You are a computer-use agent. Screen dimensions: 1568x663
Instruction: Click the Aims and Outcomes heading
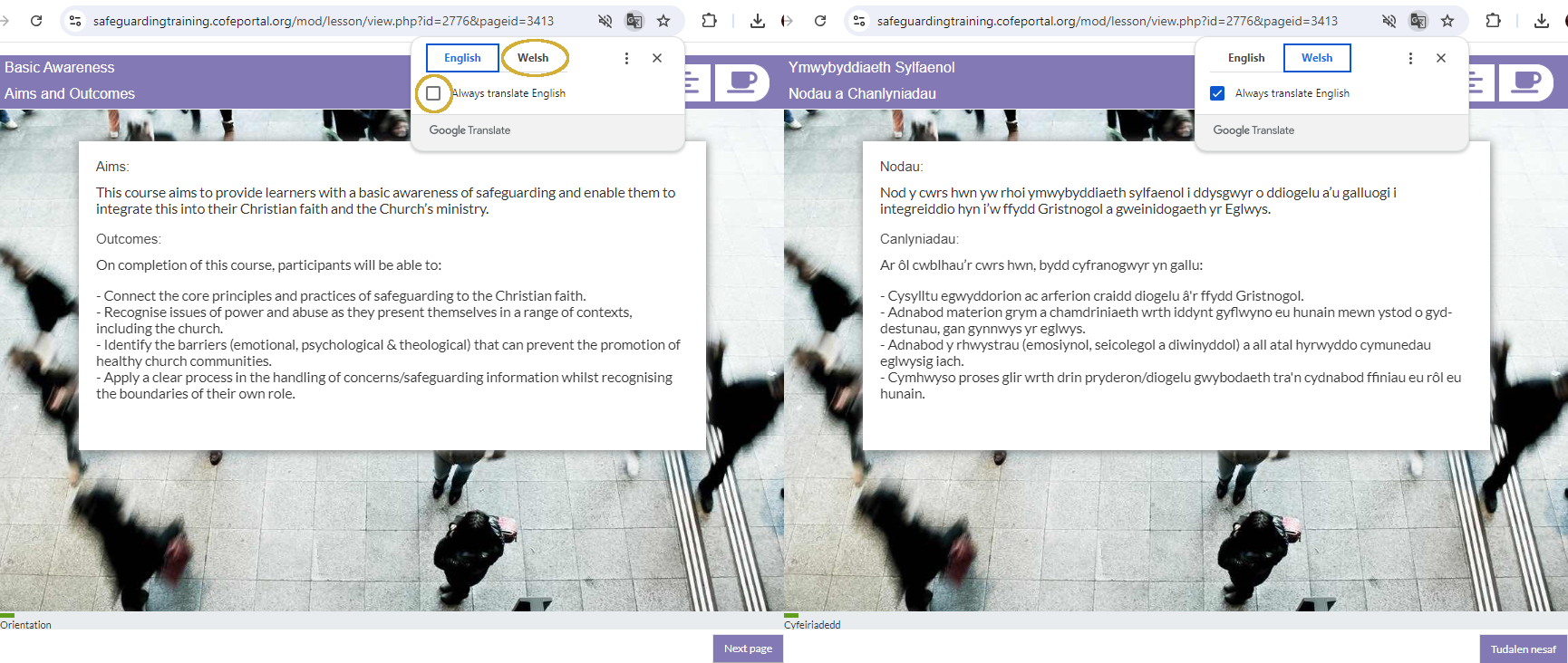coord(70,93)
